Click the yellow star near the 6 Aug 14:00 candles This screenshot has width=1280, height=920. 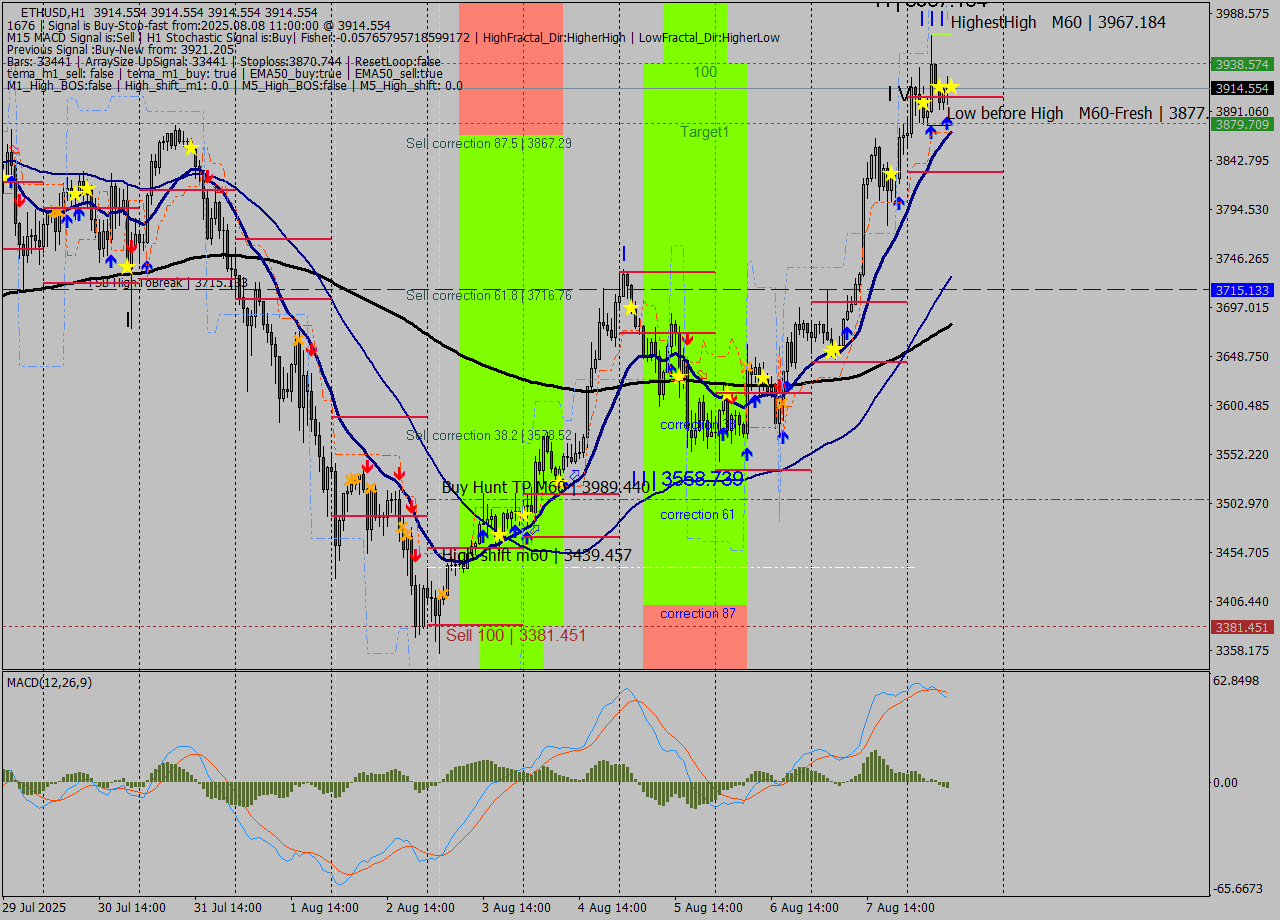pos(833,351)
